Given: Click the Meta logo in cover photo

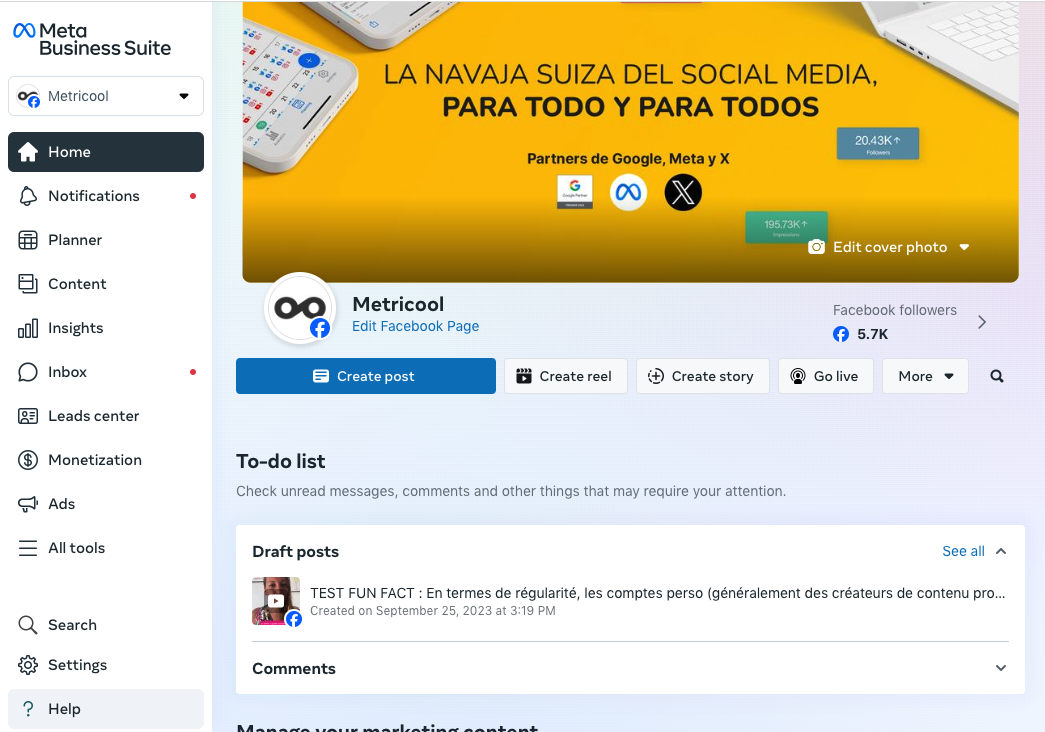Looking at the screenshot, I should click(628, 193).
